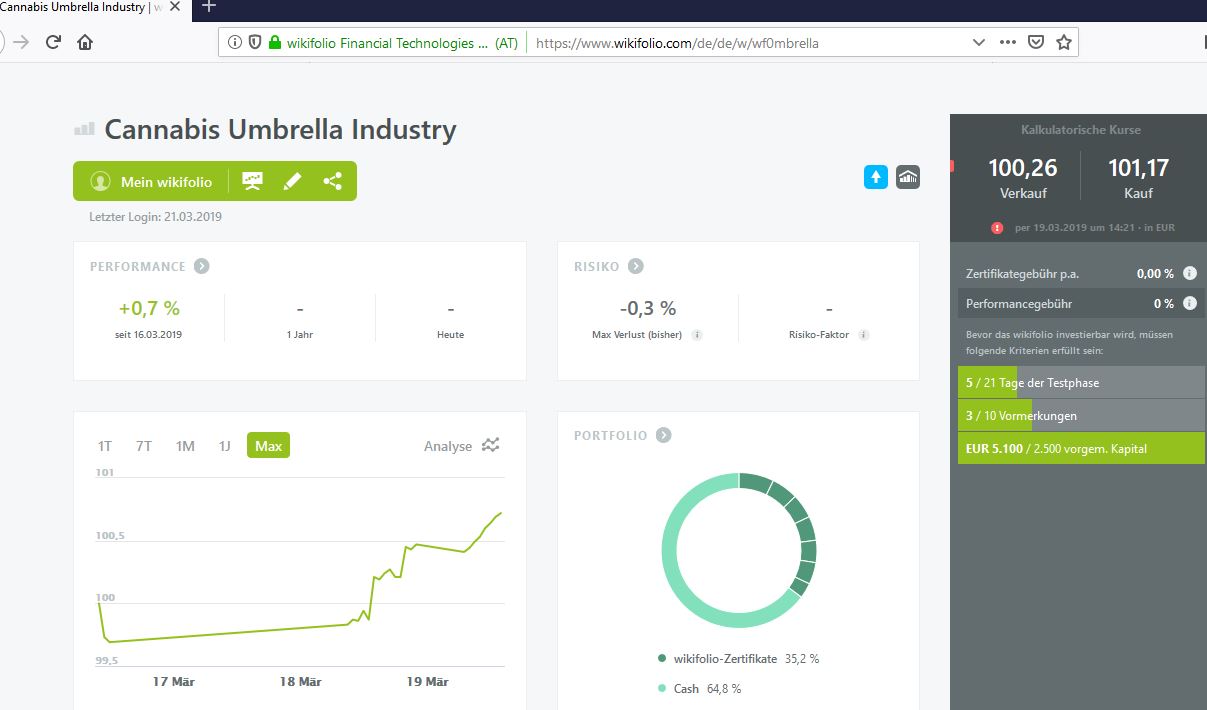Open the presentation chart icon

253,181
